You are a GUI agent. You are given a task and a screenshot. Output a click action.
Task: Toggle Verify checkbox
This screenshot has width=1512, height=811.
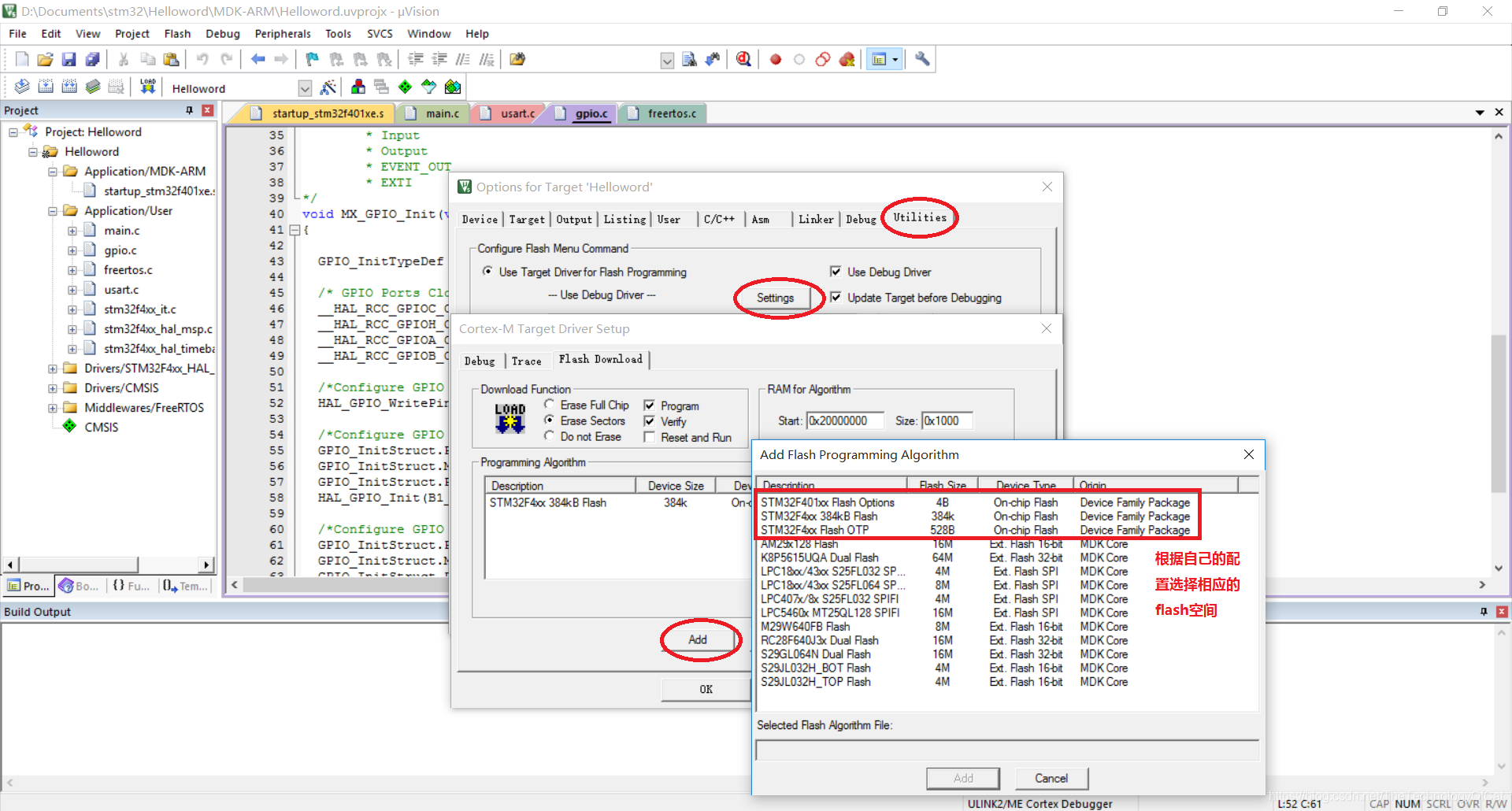(650, 421)
